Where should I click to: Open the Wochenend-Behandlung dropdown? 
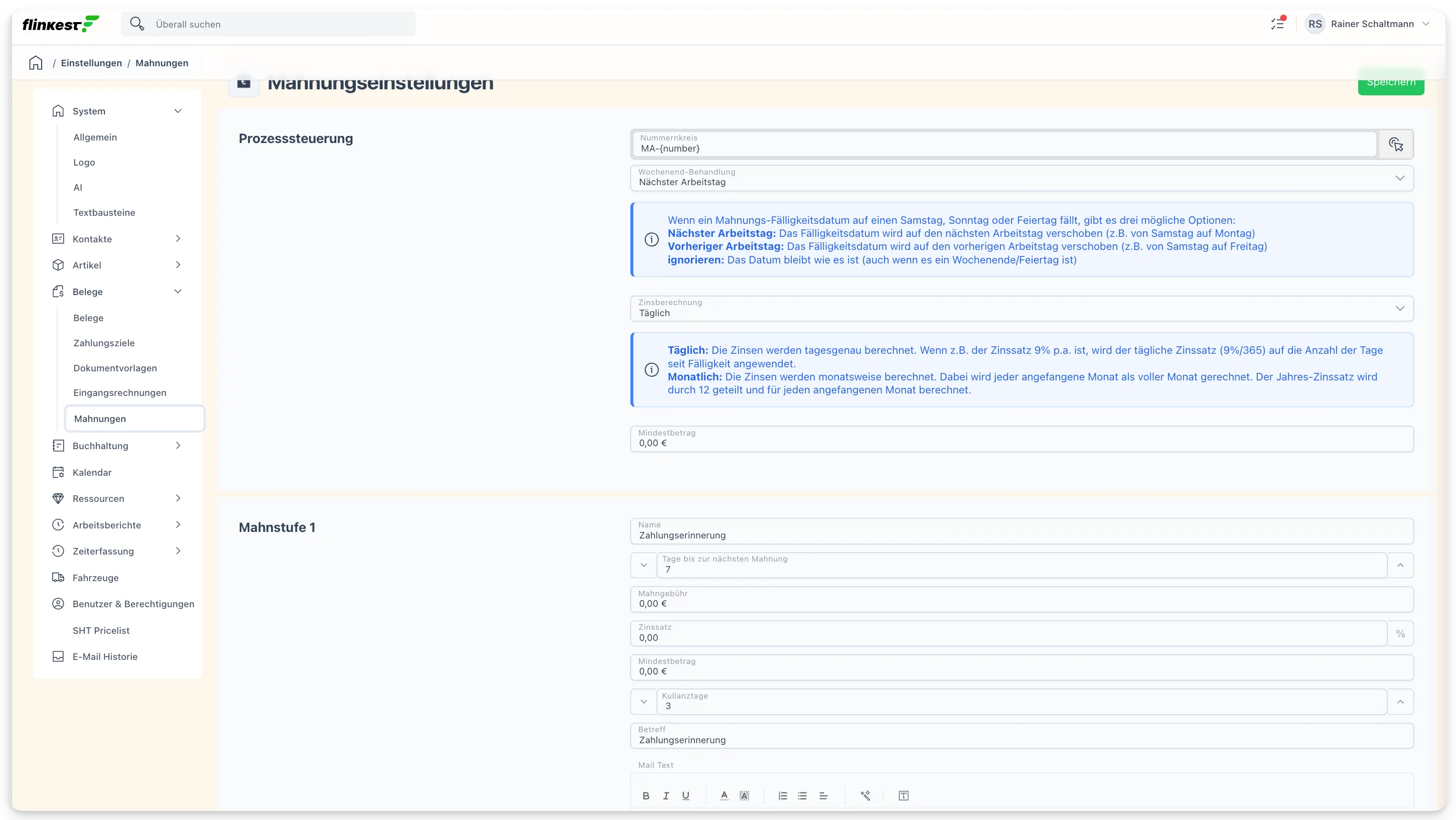click(x=1022, y=178)
